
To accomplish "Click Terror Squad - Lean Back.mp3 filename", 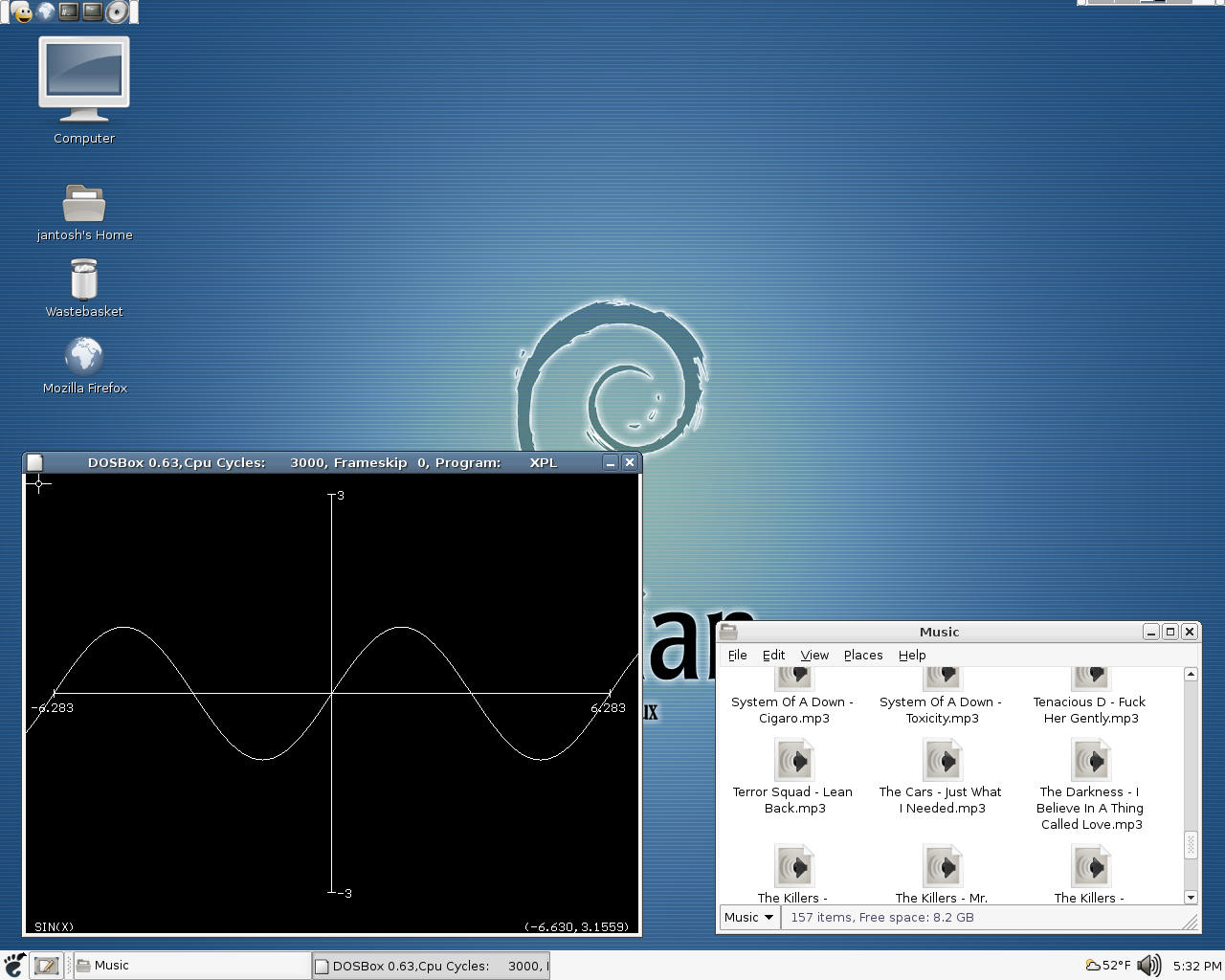I will [792, 800].
